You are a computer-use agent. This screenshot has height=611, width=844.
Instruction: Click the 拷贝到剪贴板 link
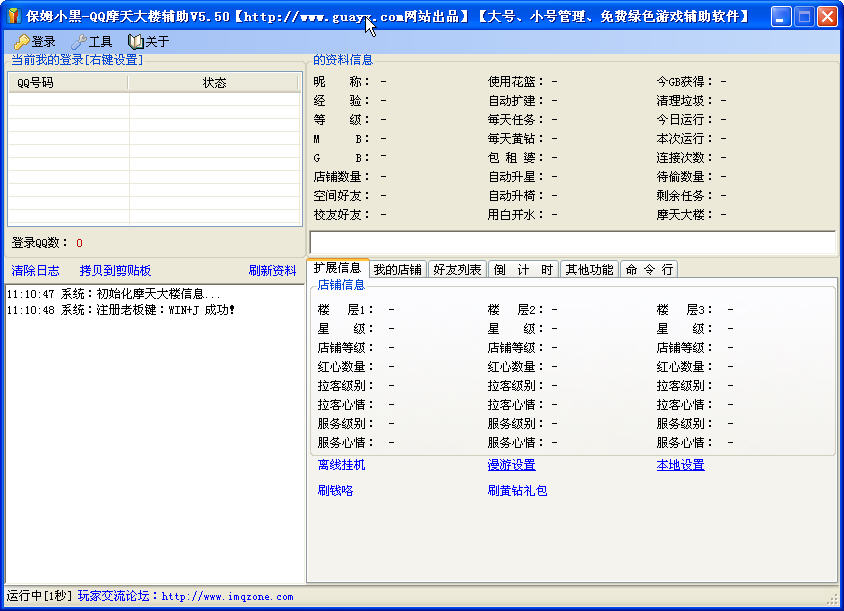point(115,271)
